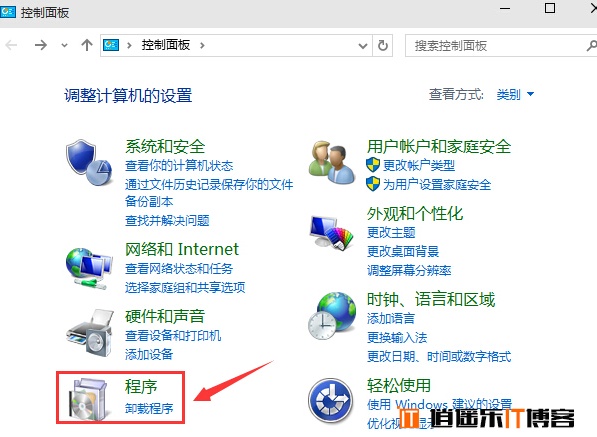Open the 调整屏幕分辨率 link

(409, 271)
